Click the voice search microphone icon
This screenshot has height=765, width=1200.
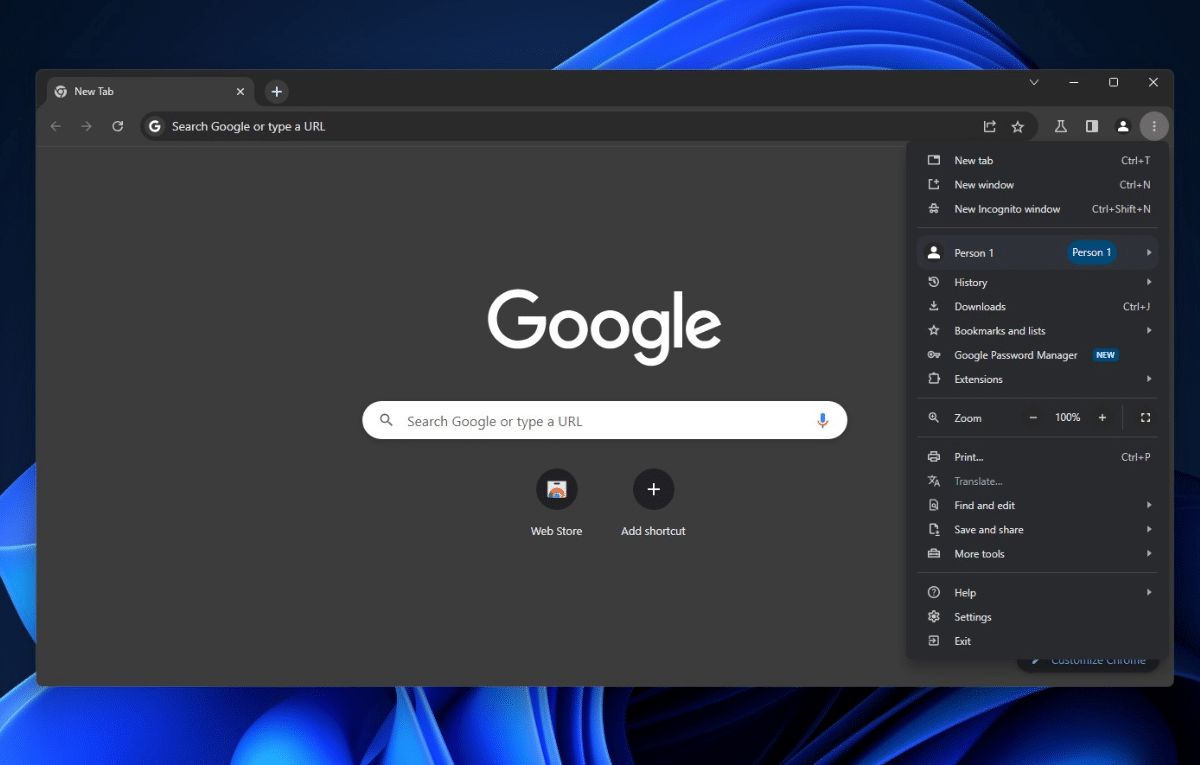coord(823,421)
